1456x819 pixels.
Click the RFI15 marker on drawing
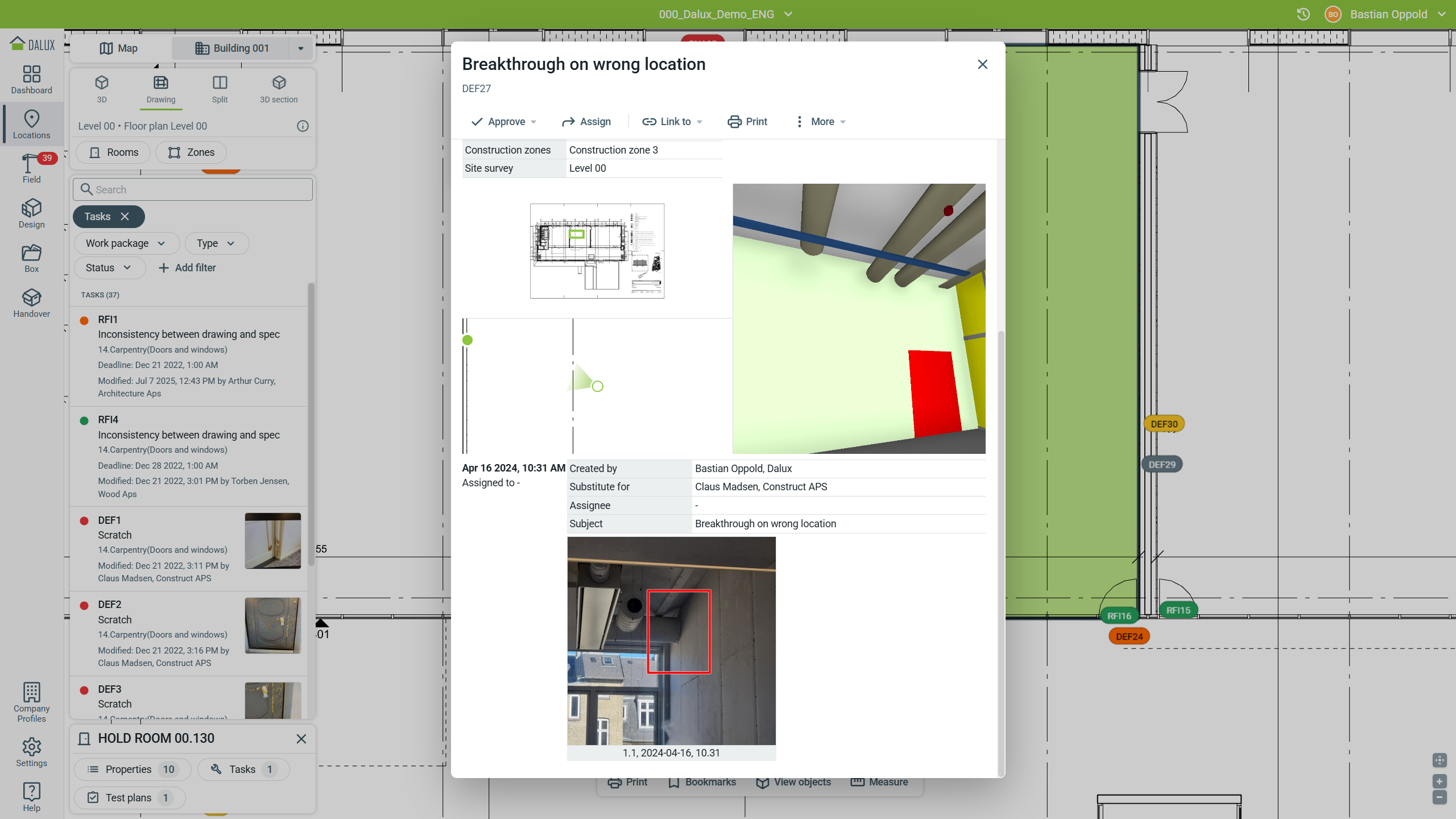click(x=1178, y=610)
